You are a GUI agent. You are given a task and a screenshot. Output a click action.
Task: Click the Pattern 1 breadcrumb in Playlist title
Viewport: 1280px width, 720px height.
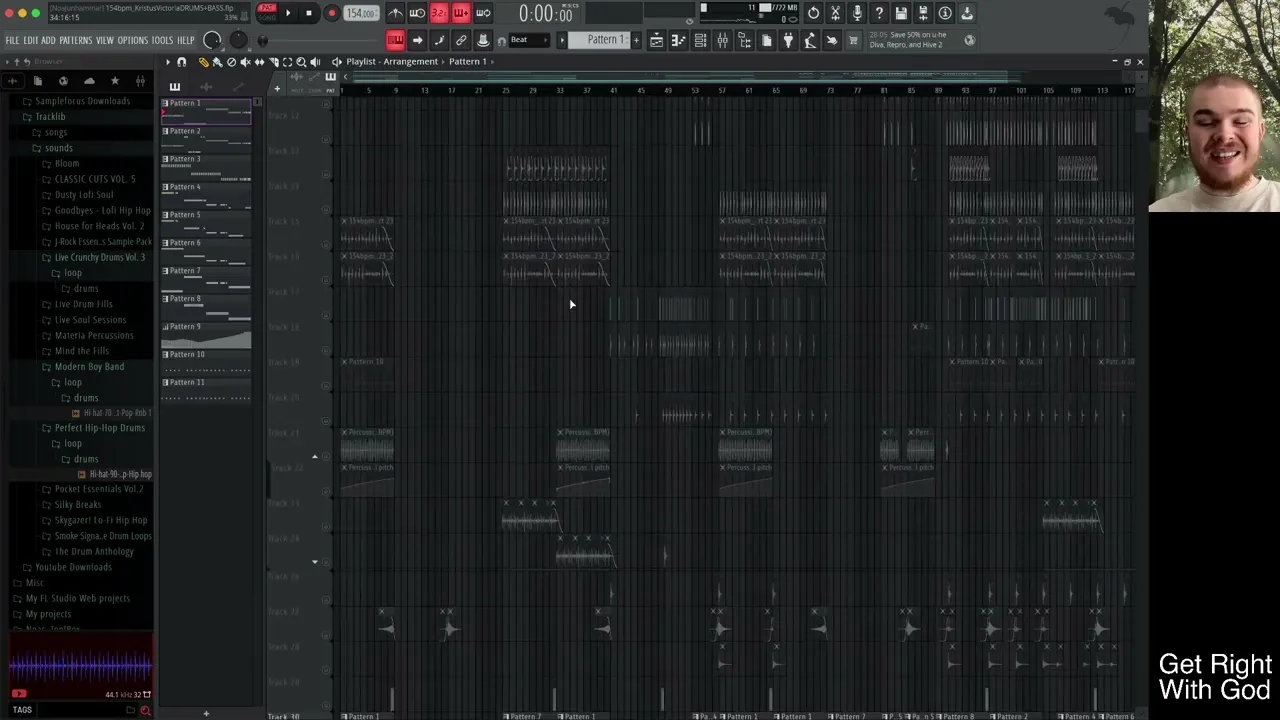[x=467, y=62]
